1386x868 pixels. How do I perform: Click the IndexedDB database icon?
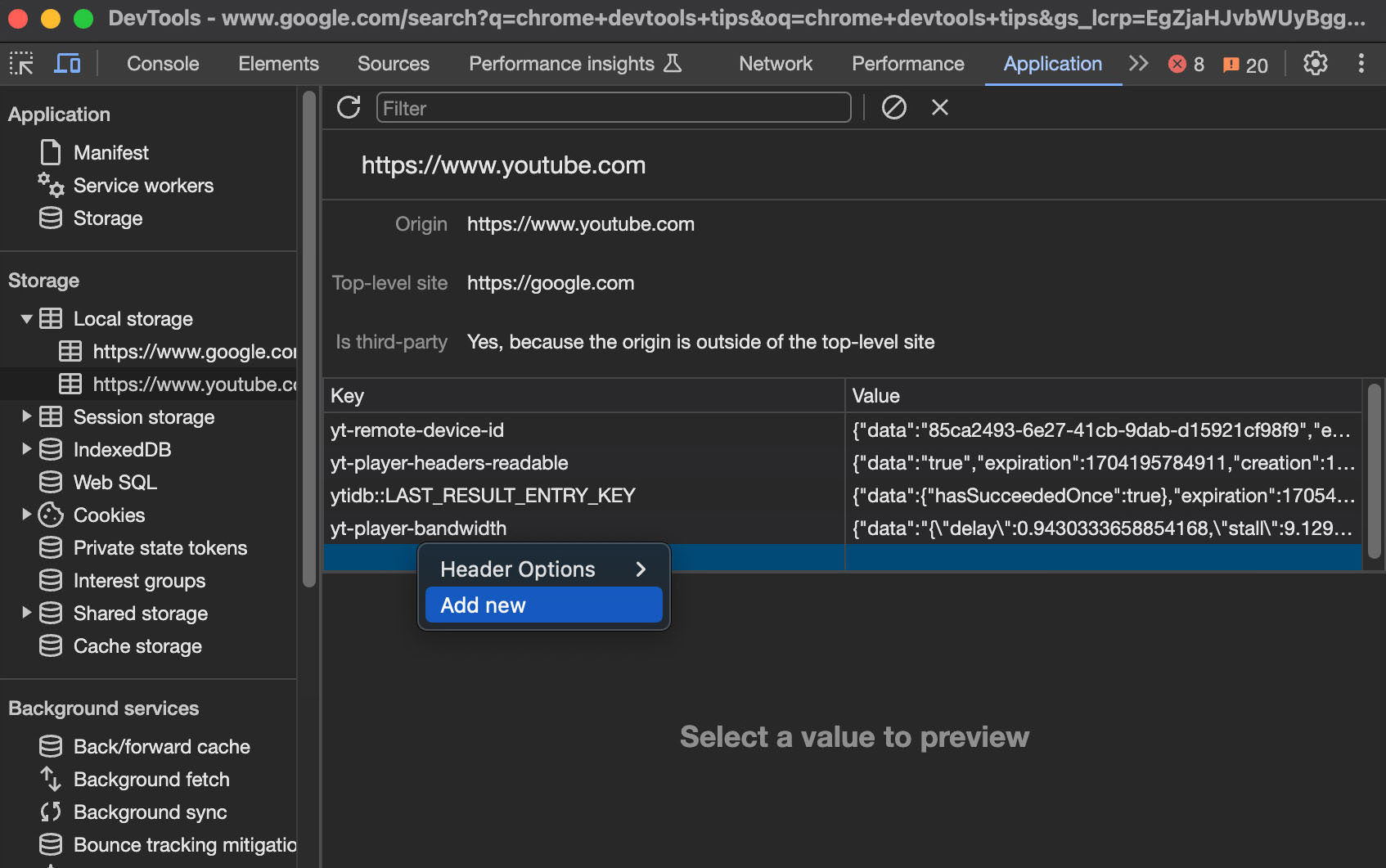click(x=51, y=449)
